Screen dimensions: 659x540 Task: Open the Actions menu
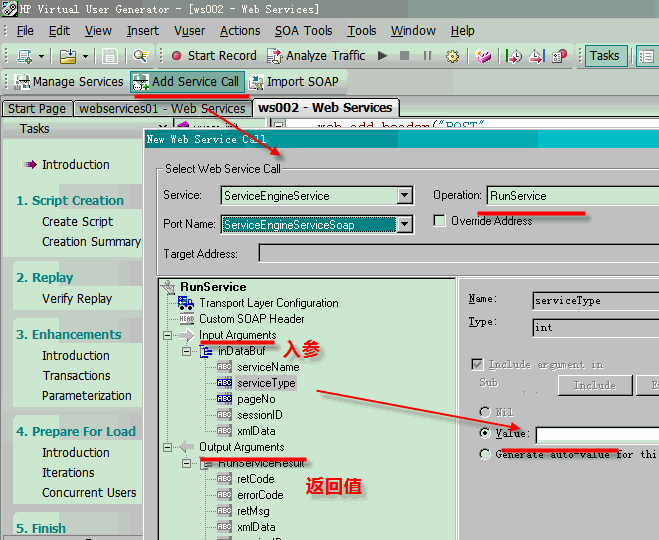[240, 31]
